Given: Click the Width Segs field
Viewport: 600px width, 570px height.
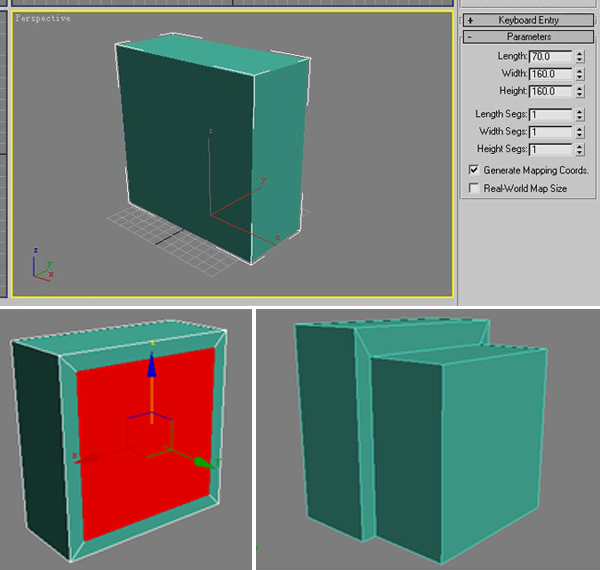Looking at the screenshot, I should click(551, 132).
